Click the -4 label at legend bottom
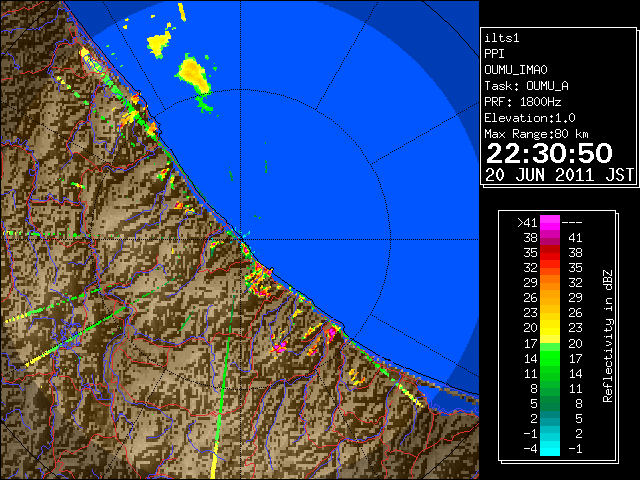This screenshot has height=480, width=640. click(530, 449)
